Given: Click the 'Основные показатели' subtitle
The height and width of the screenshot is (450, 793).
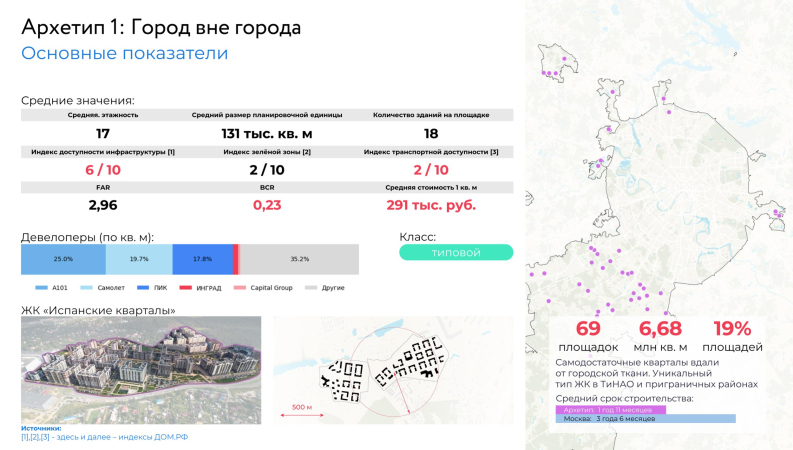Looking at the screenshot, I should click(x=124, y=54).
